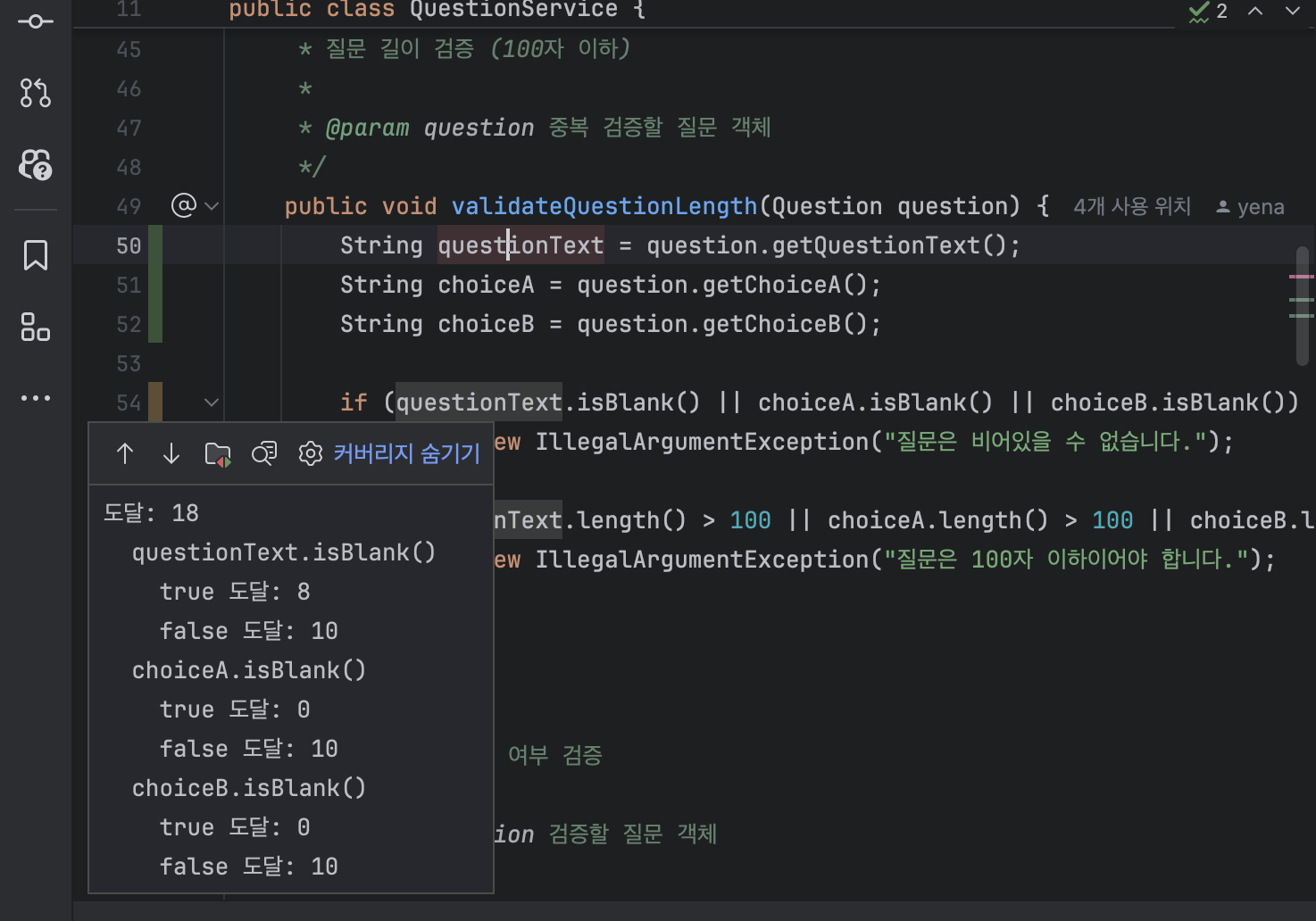Click getChoiceB() call on line 52
This screenshot has width=1316, height=921.
784,324
